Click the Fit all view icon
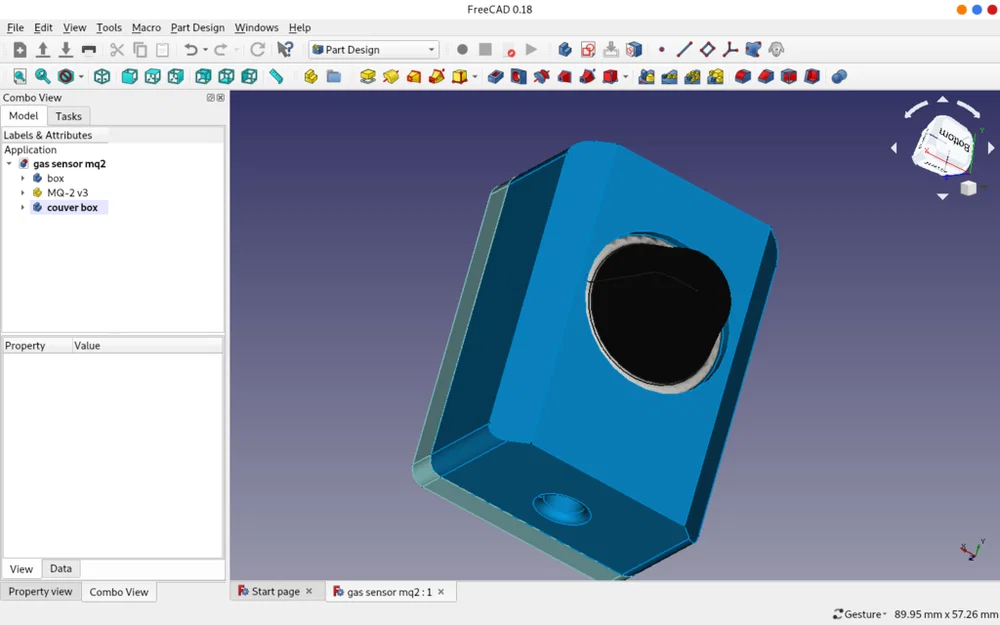 (20, 77)
